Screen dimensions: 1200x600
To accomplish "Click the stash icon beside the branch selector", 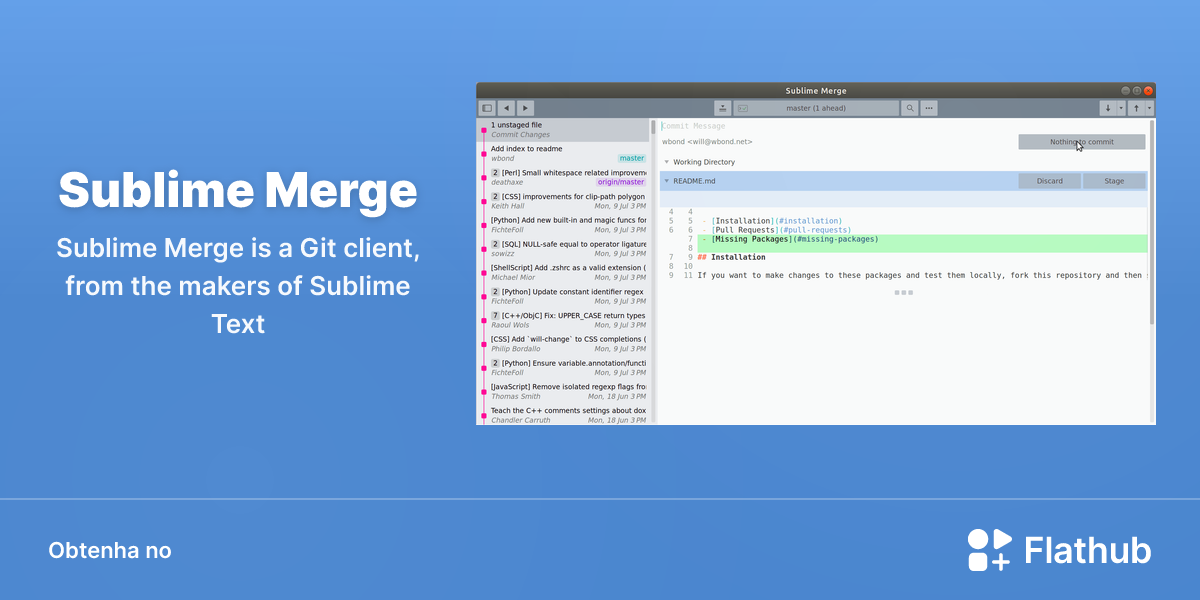I will click(723, 108).
